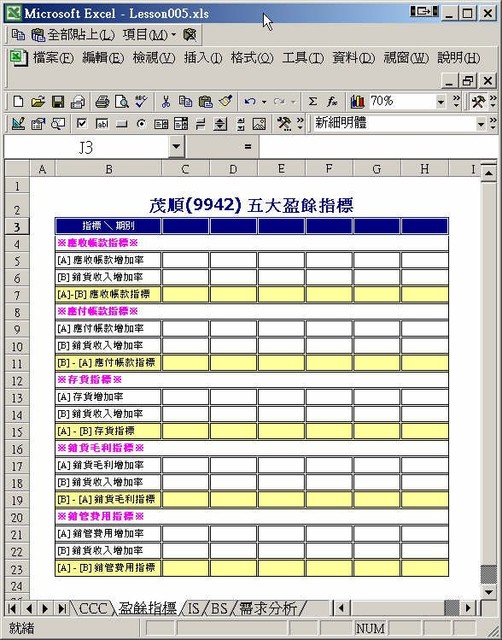Select row 7 header

click(17, 295)
